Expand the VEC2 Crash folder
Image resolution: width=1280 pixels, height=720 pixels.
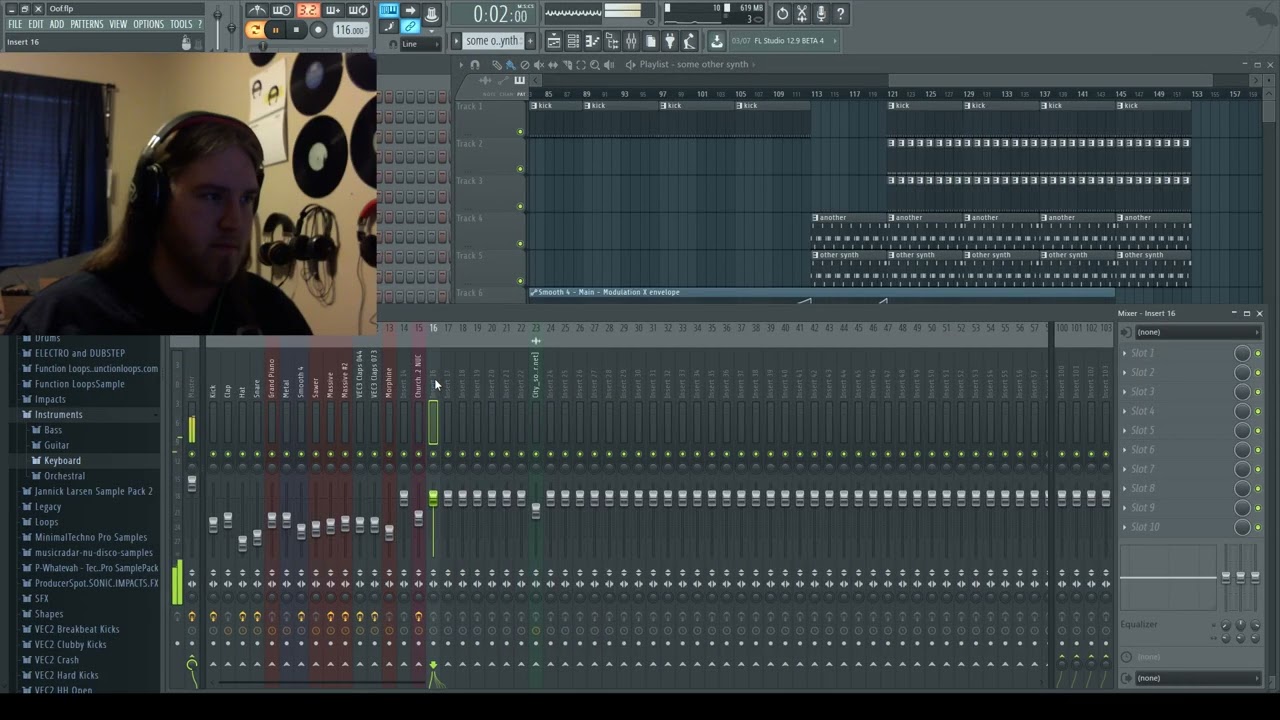56,660
